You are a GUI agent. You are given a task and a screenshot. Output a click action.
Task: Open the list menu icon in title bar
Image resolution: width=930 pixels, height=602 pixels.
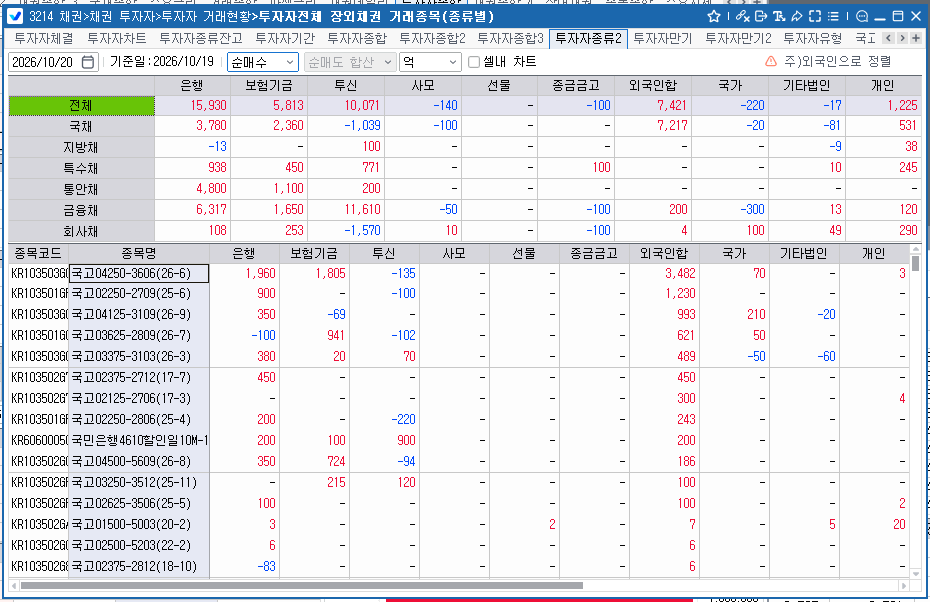tap(833, 17)
